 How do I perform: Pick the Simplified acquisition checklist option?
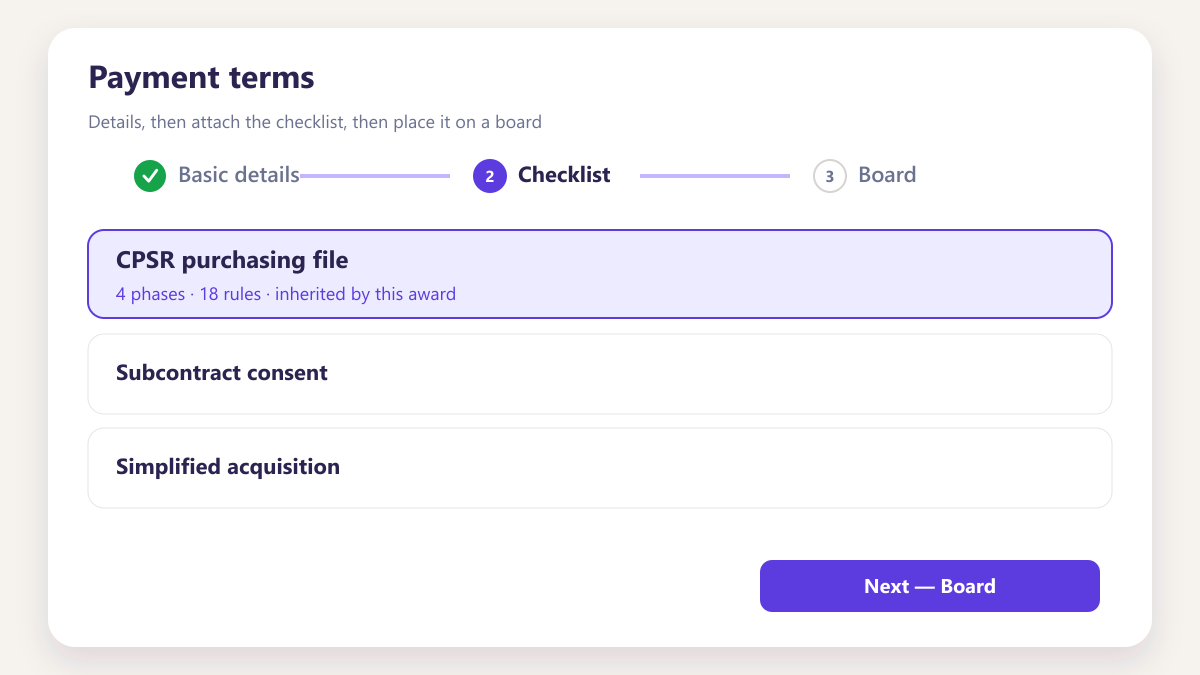pyautogui.click(x=600, y=468)
